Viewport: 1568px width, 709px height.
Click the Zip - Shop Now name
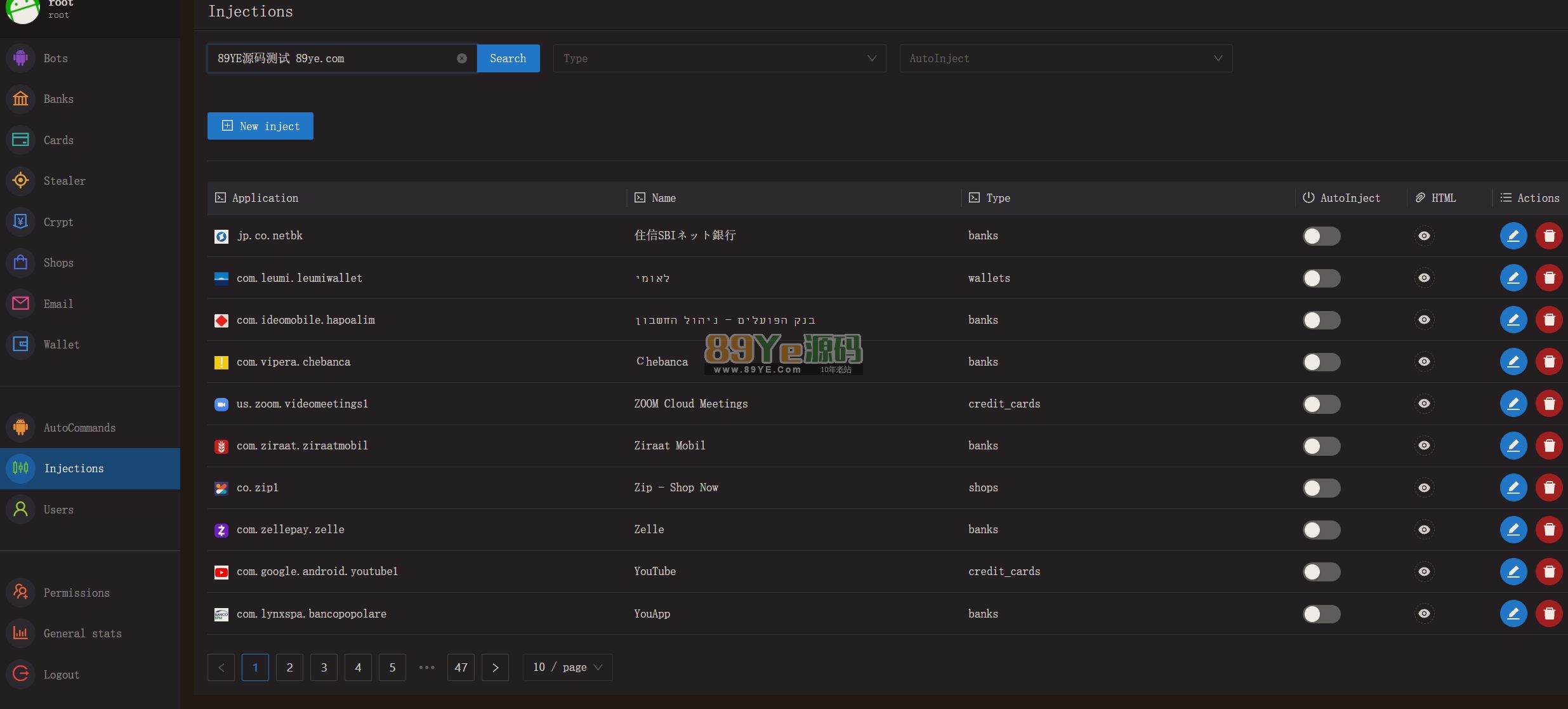pyautogui.click(x=676, y=487)
